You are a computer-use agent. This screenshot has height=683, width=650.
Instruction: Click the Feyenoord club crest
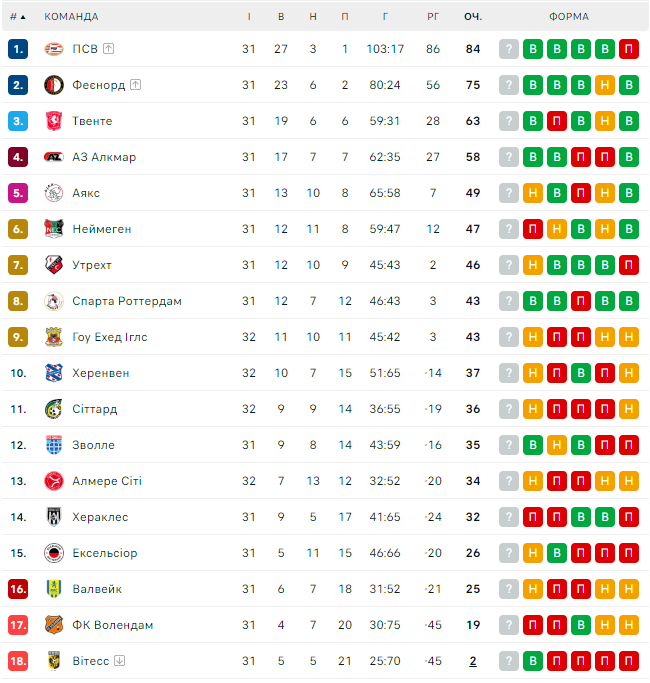point(54,85)
